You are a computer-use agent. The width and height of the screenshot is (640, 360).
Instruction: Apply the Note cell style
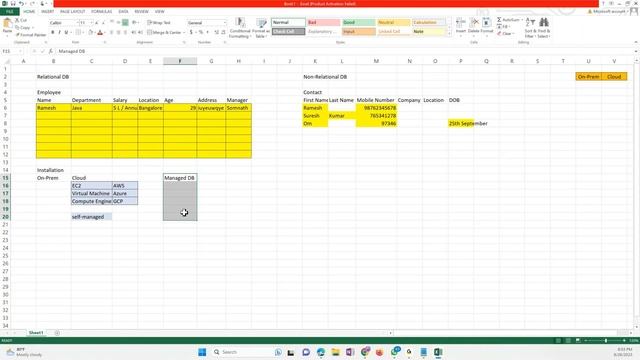[x=429, y=31]
